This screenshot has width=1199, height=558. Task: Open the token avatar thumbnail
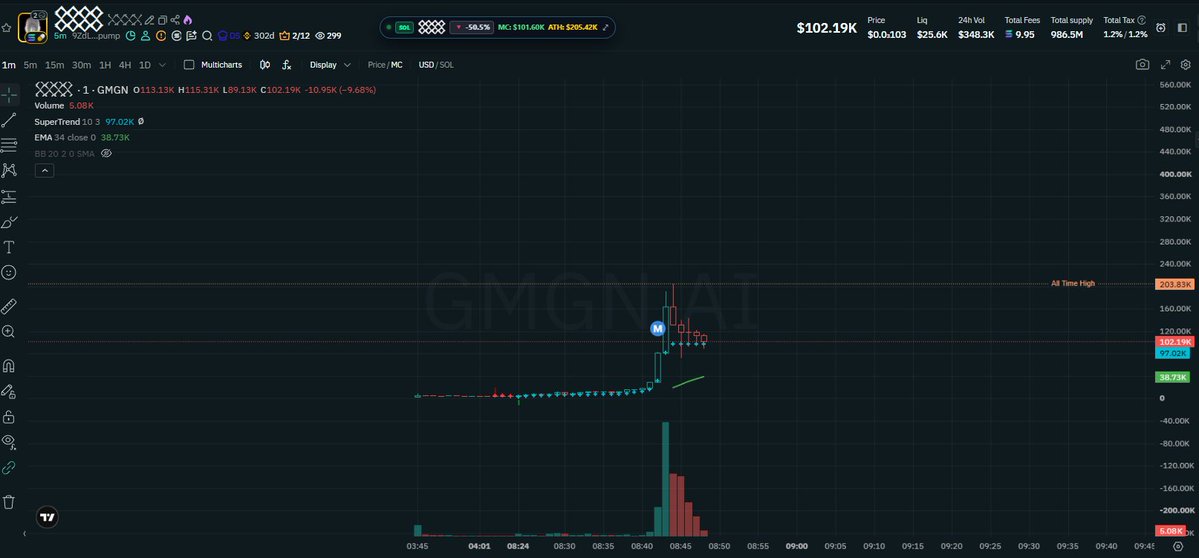tap(32, 28)
